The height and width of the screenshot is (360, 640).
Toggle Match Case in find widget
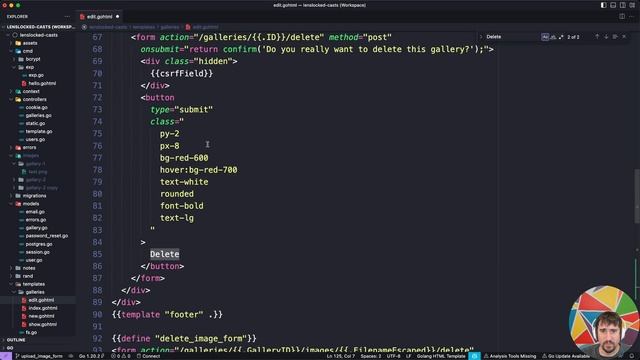(x=545, y=37)
